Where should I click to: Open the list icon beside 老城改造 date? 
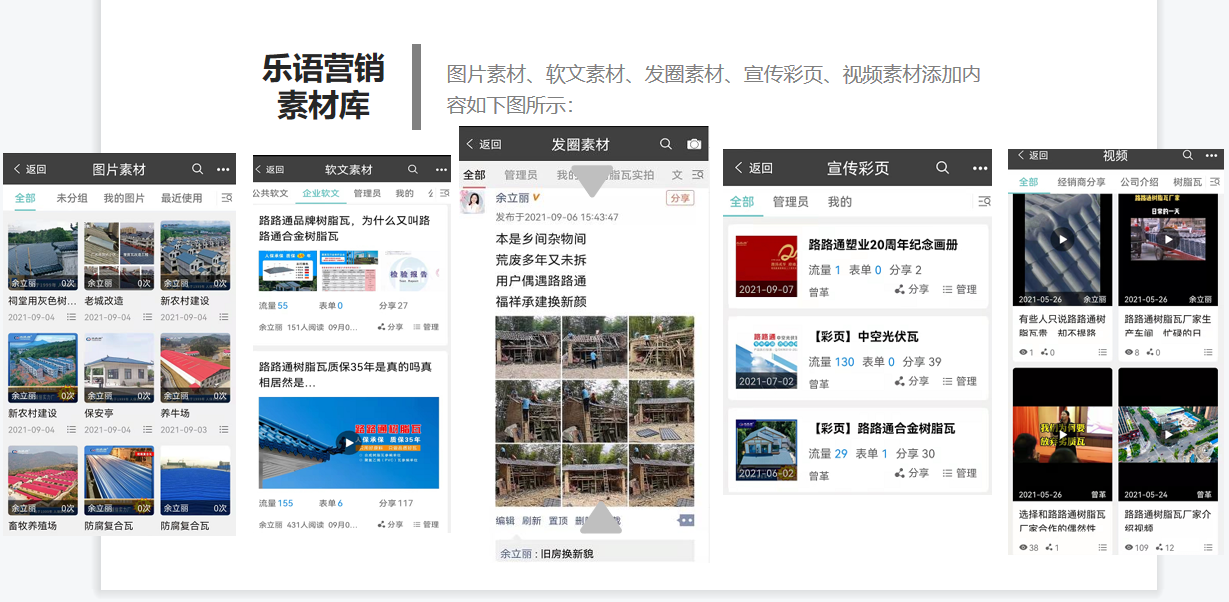(147, 317)
